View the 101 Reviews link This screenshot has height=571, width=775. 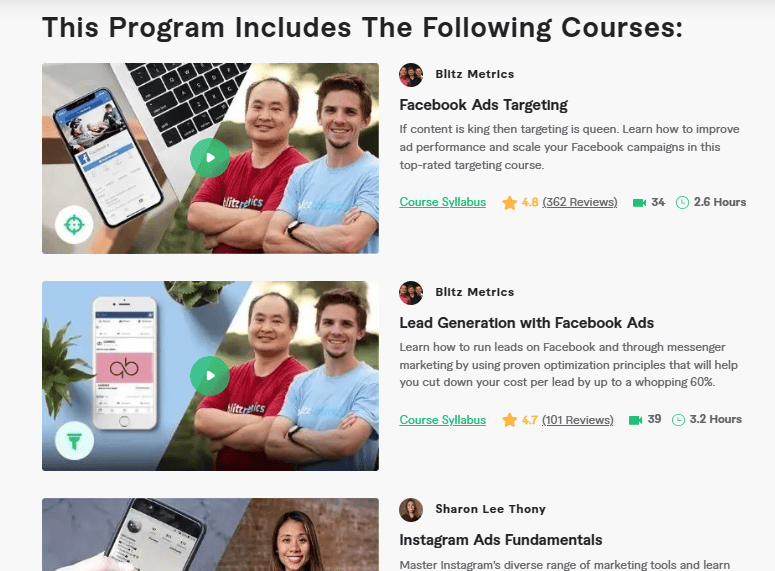click(x=578, y=420)
